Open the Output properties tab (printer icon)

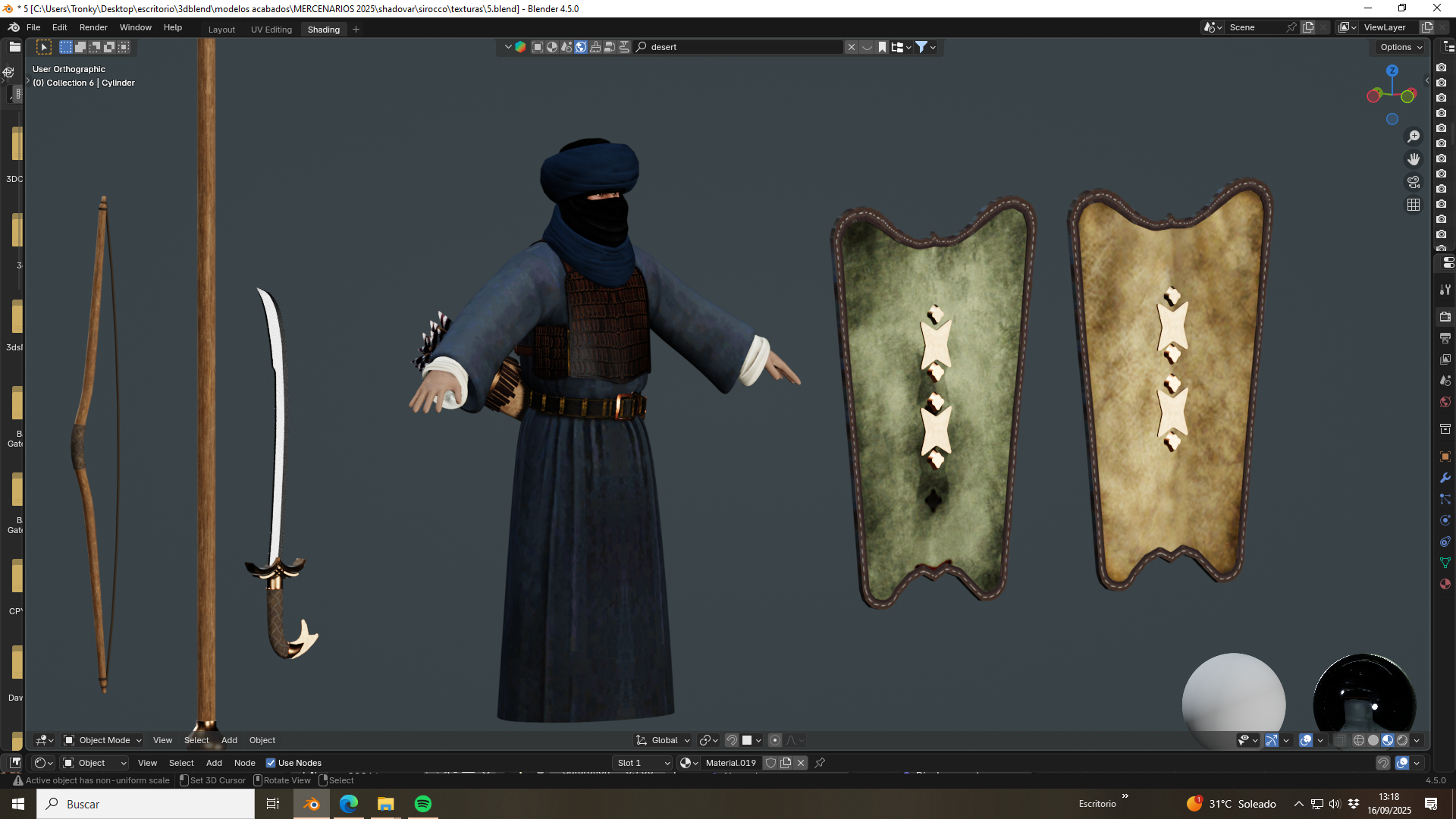(1445, 338)
